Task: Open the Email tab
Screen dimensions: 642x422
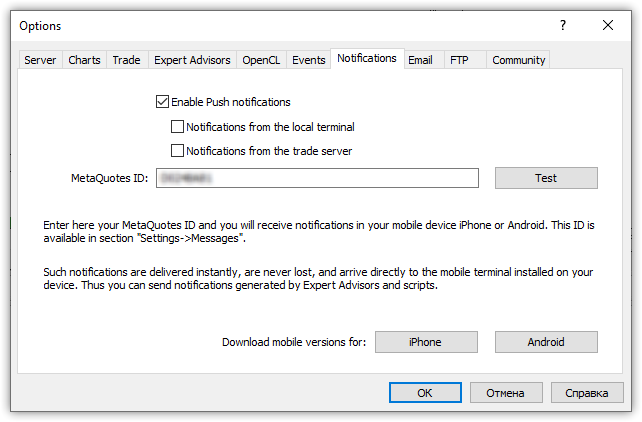Action: click(420, 60)
